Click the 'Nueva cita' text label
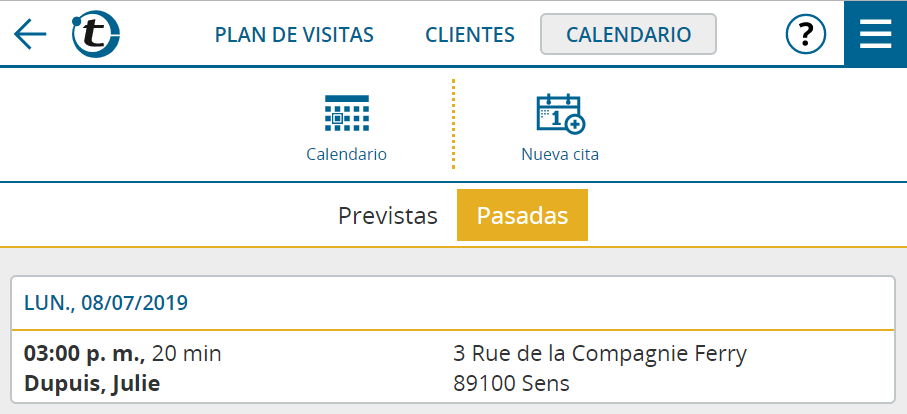This screenshot has height=414, width=907. point(560,154)
